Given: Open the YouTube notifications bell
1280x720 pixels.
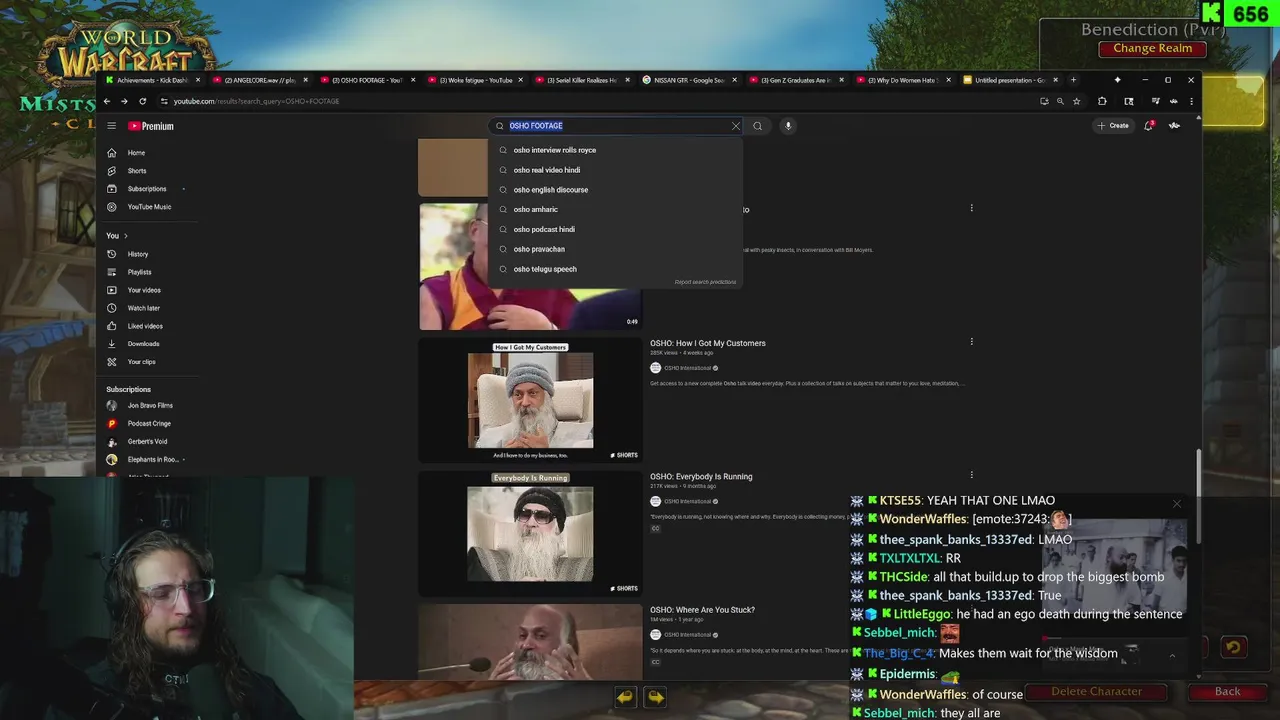Looking at the screenshot, I should click(1148, 126).
